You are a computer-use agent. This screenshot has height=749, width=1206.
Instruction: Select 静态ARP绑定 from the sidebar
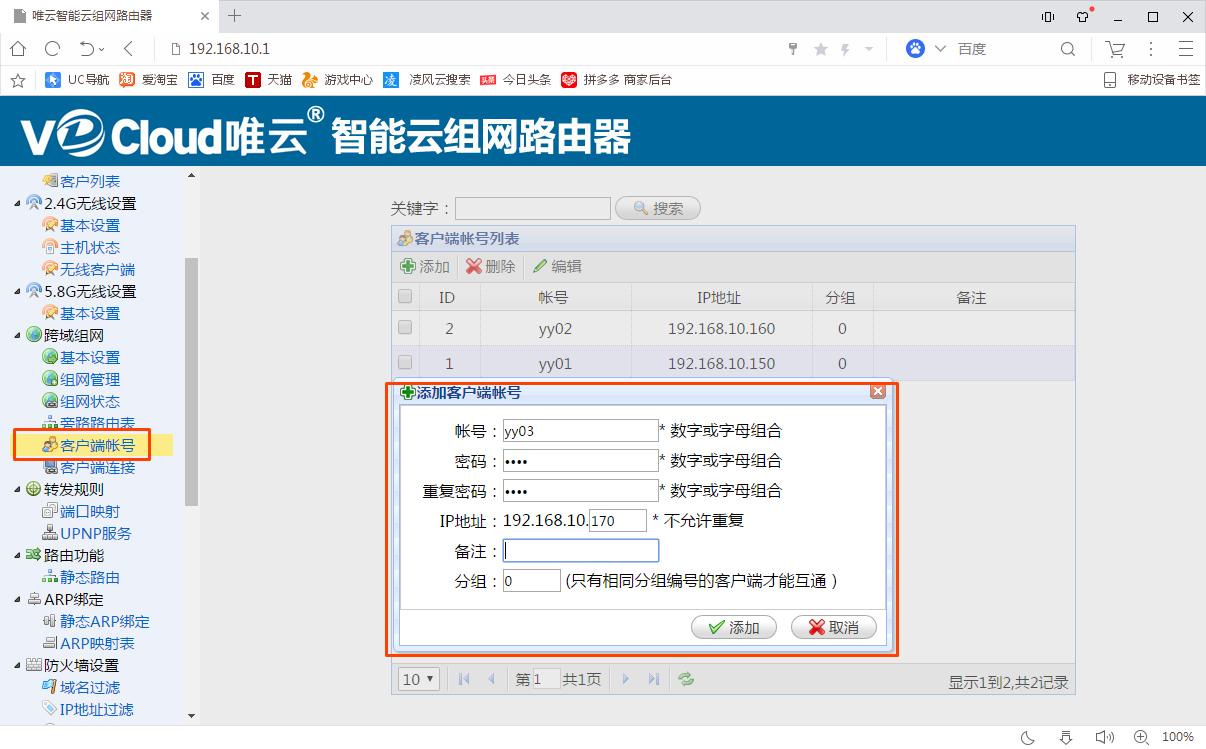pyautogui.click(x=103, y=621)
